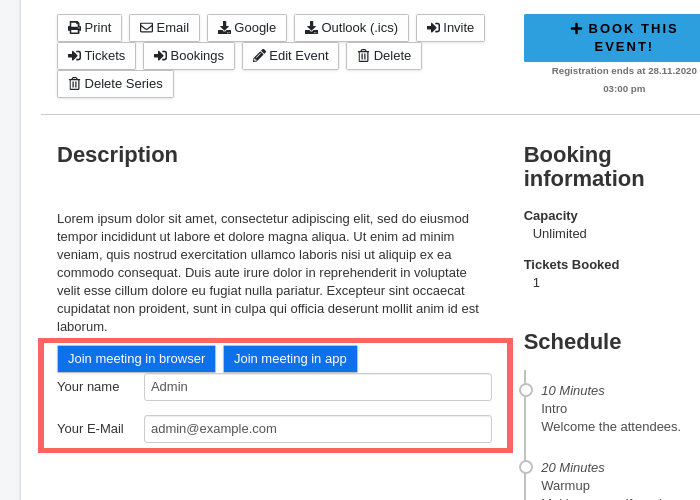Click the download icon beside Google
Image resolution: width=700 pixels, height=500 pixels.
(x=224, y=28)
